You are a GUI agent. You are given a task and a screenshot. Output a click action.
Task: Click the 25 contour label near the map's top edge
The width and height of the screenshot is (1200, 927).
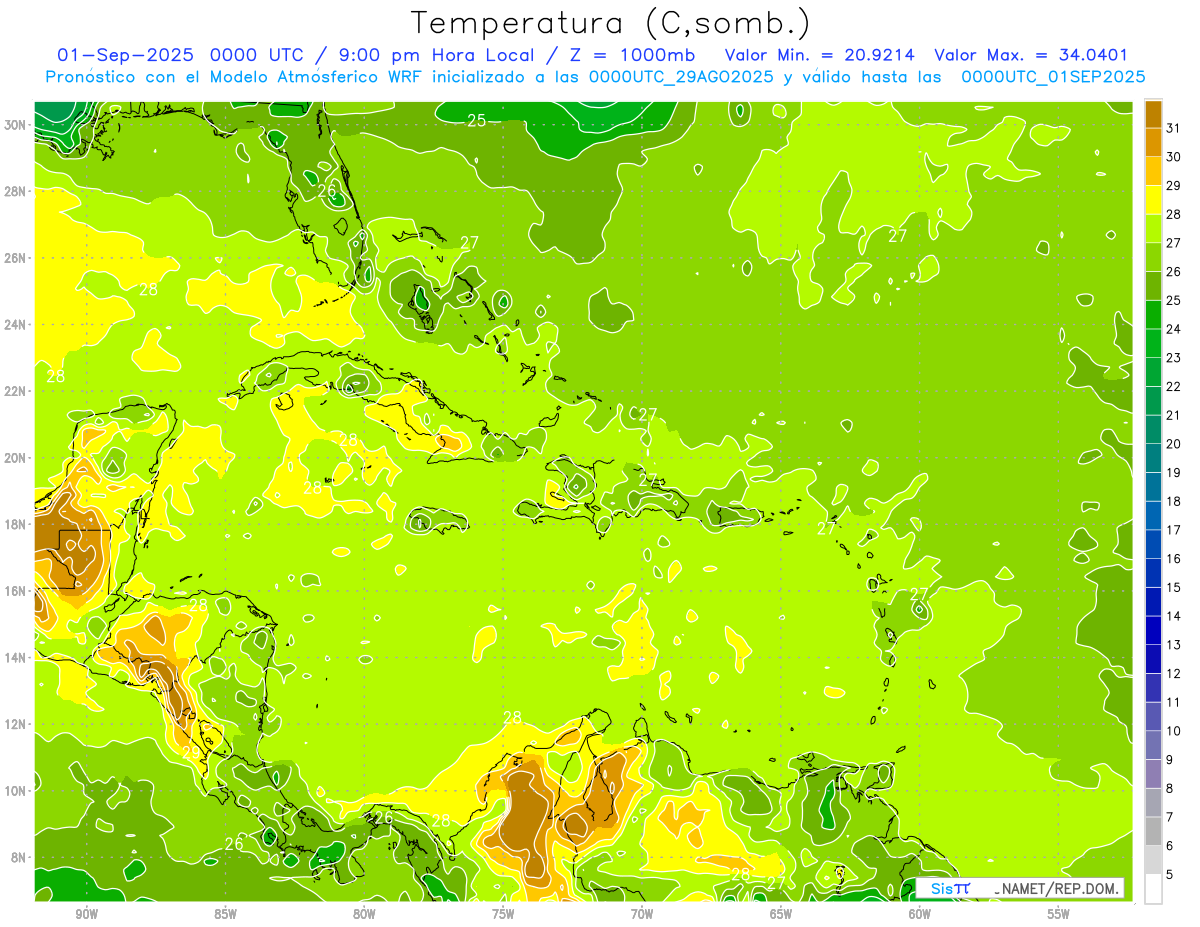pos(477,121)
